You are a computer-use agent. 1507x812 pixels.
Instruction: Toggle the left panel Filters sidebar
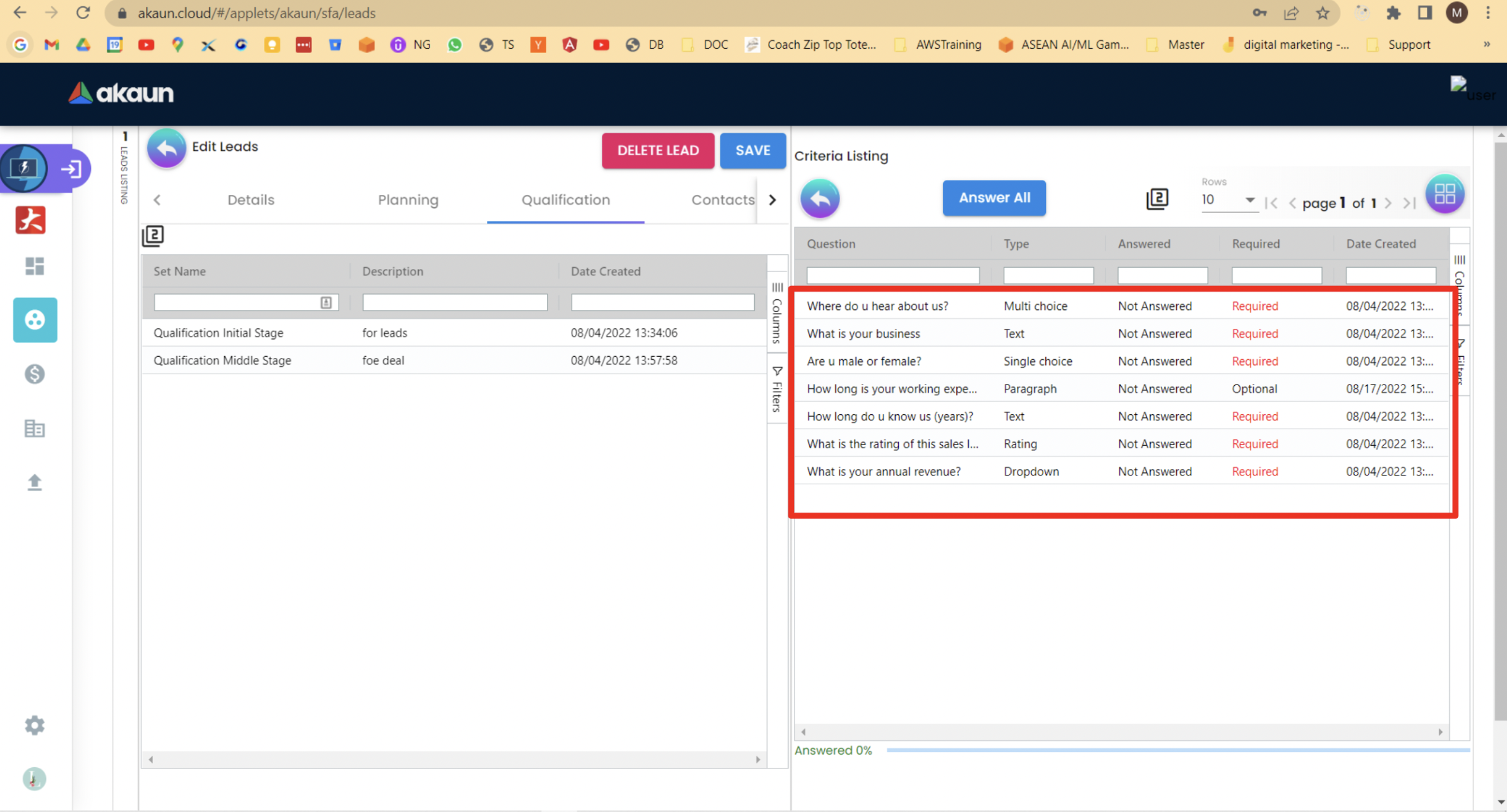[777, 389]
